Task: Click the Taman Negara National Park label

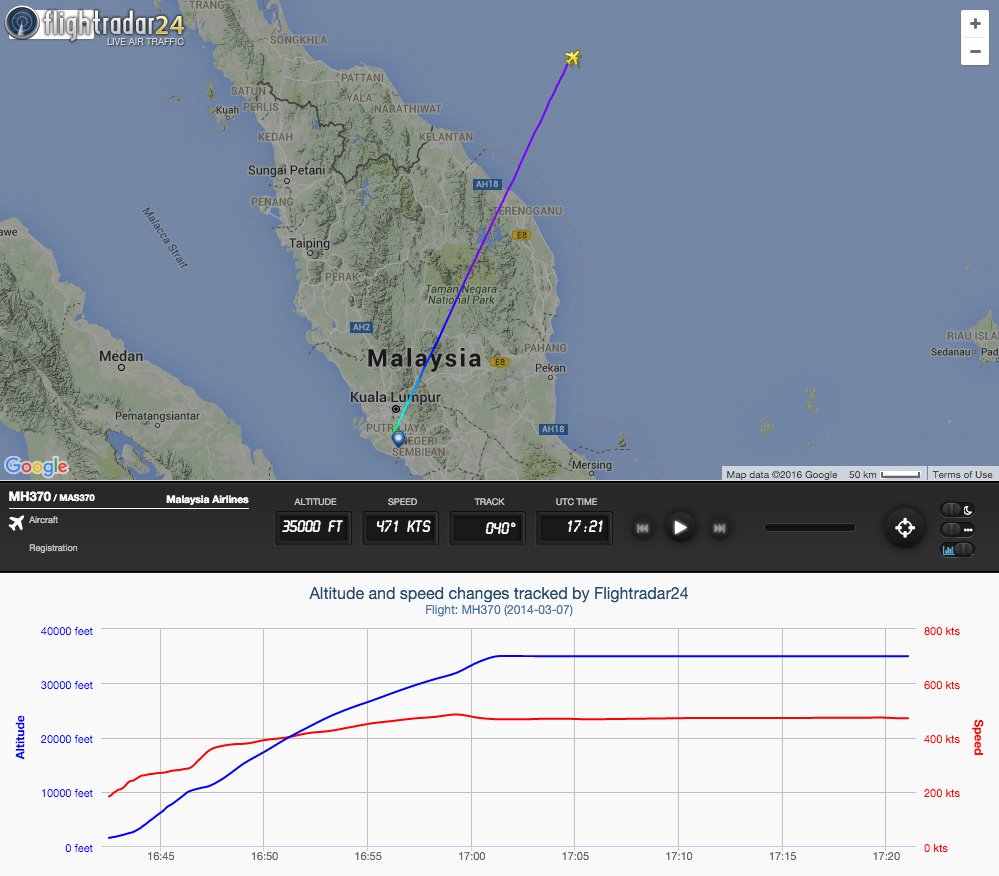Action: pyautogui.click(x=461, y=294)
